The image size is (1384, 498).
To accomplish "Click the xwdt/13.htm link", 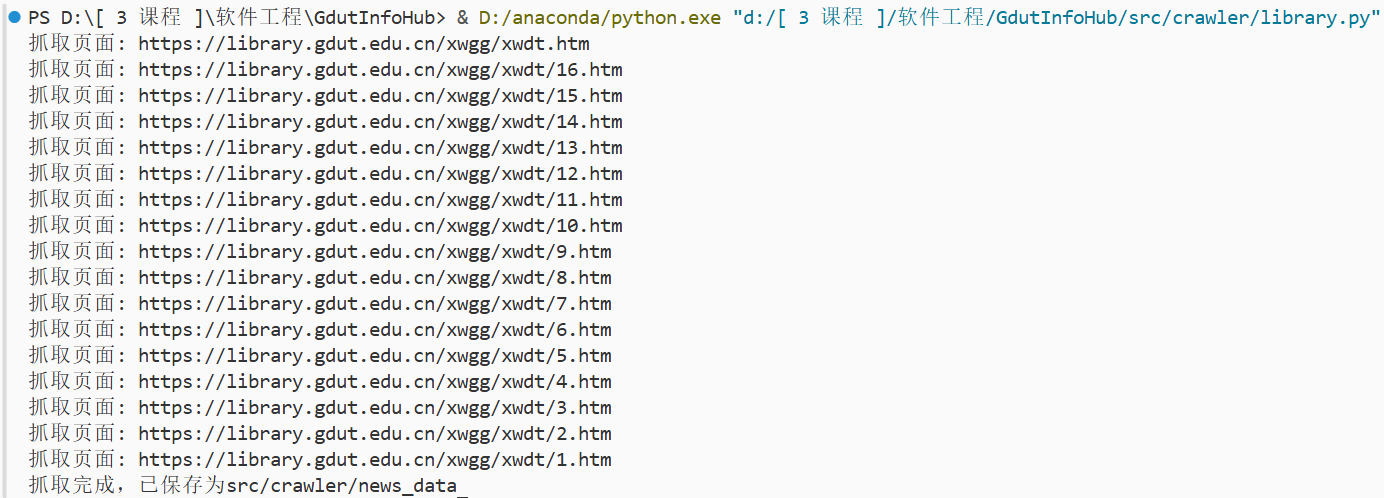I will tap(380, 148).
